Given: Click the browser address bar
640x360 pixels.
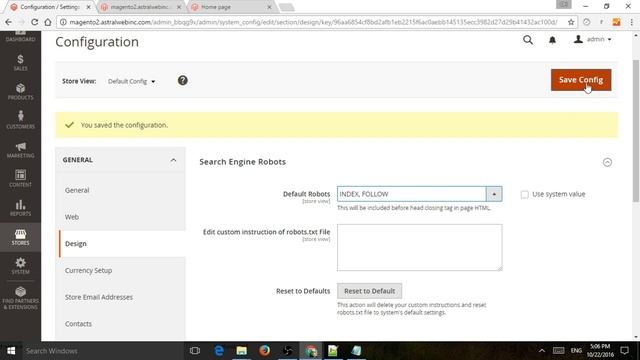Looking at the screenshot, I should point(313,22).
